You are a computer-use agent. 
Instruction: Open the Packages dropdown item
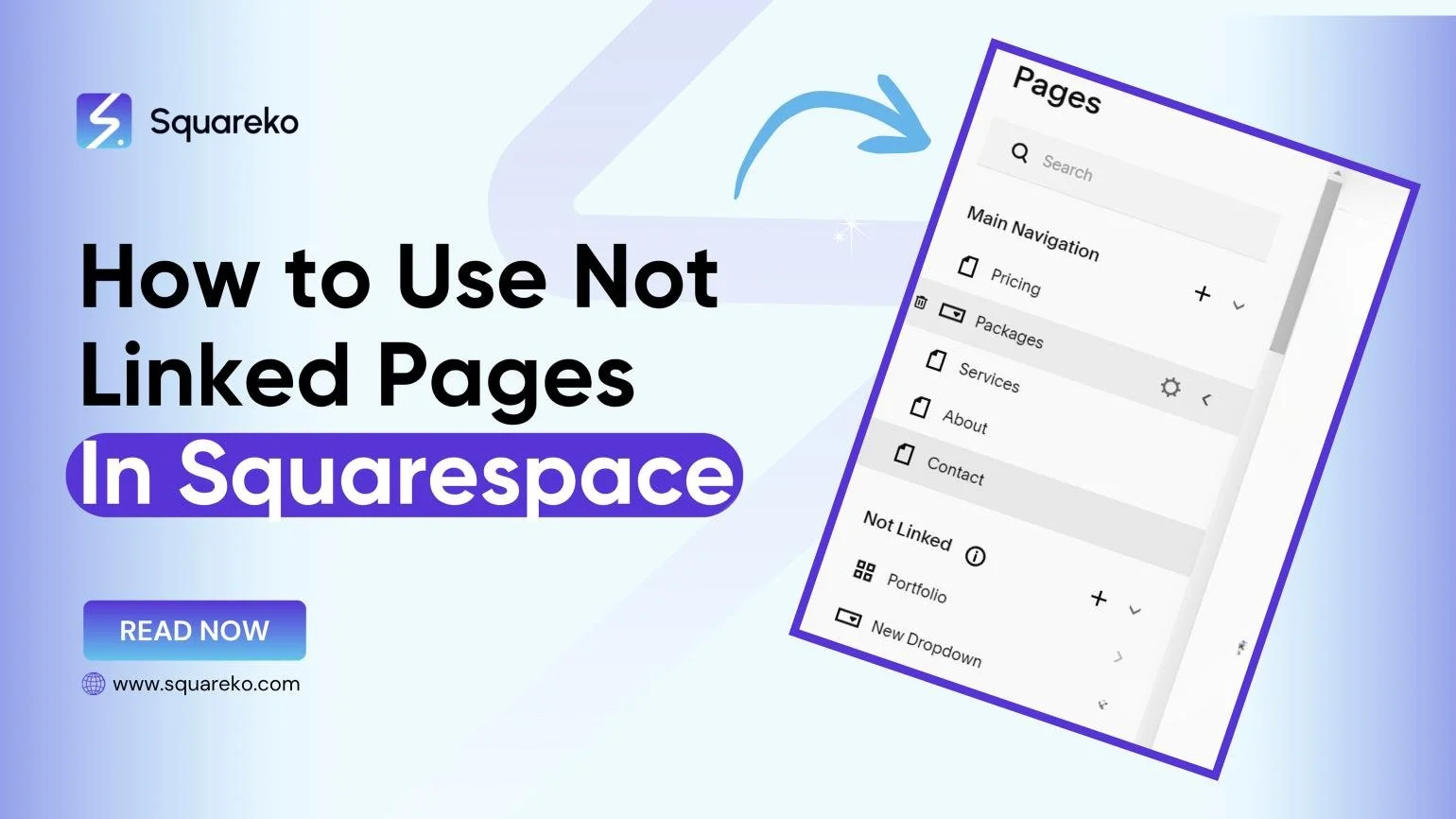coord(1009,332)
